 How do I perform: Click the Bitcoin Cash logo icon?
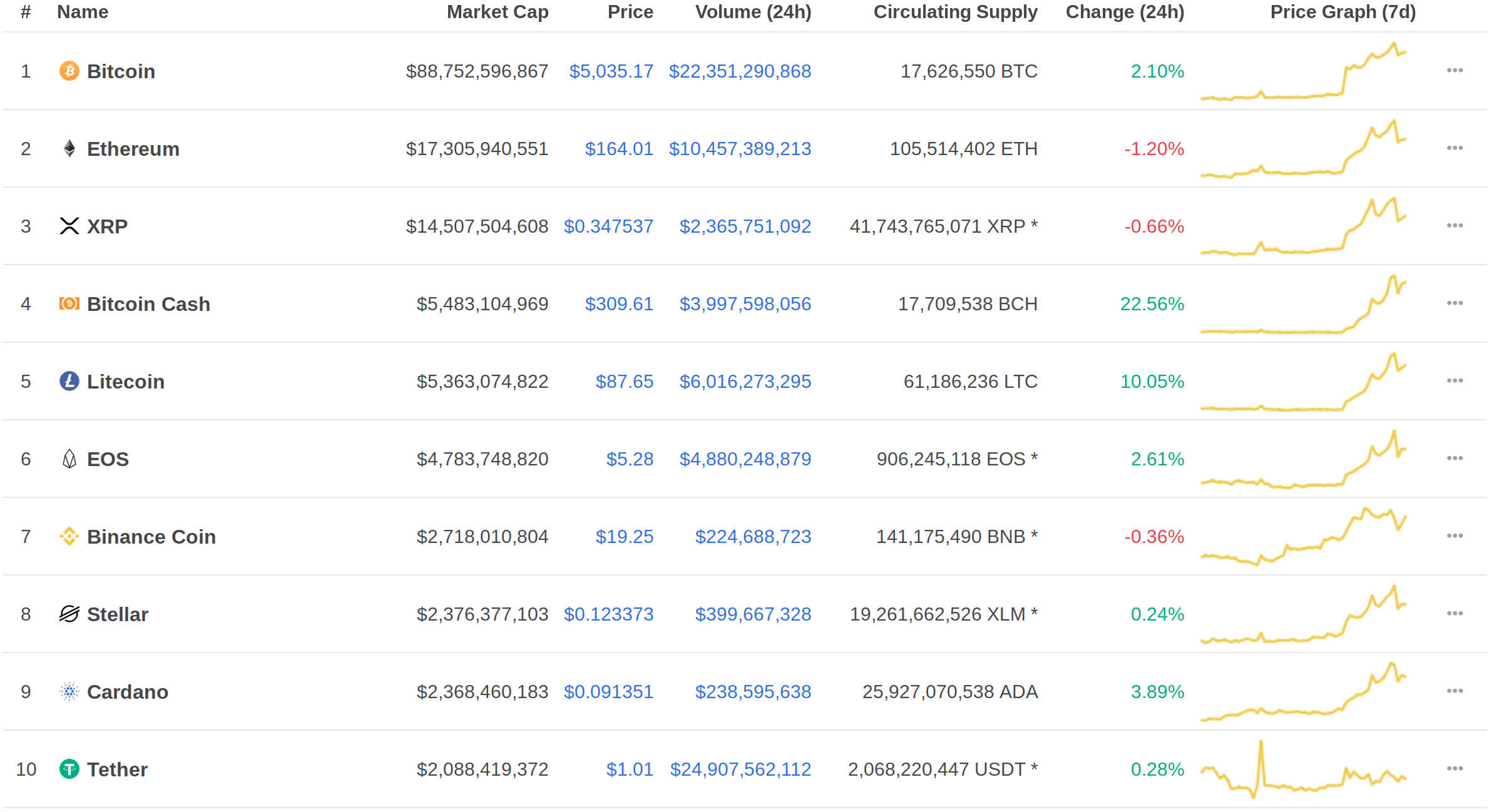69,303
